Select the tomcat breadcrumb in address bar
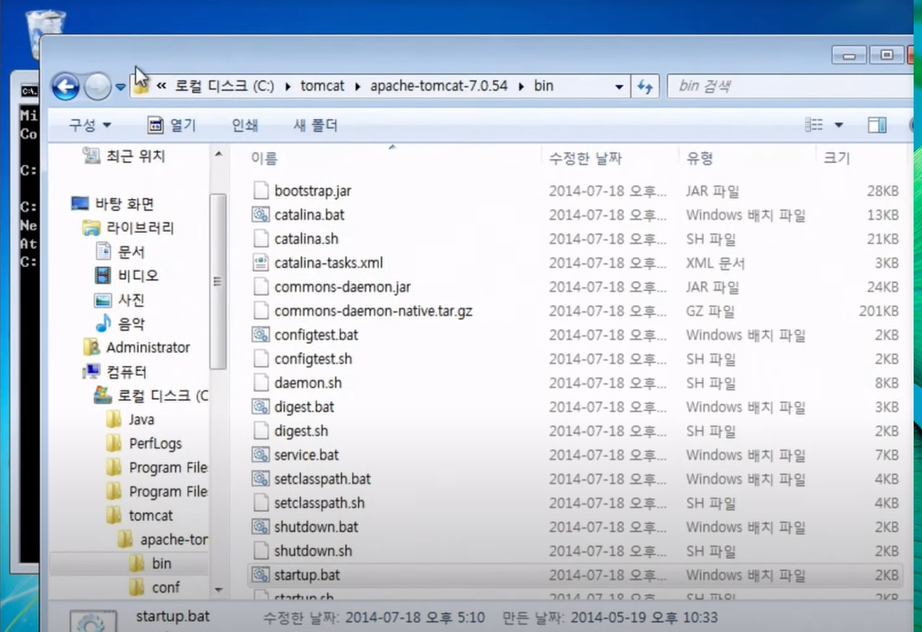Viewport: 922px width, 632px height. click(x=322, y=86)
